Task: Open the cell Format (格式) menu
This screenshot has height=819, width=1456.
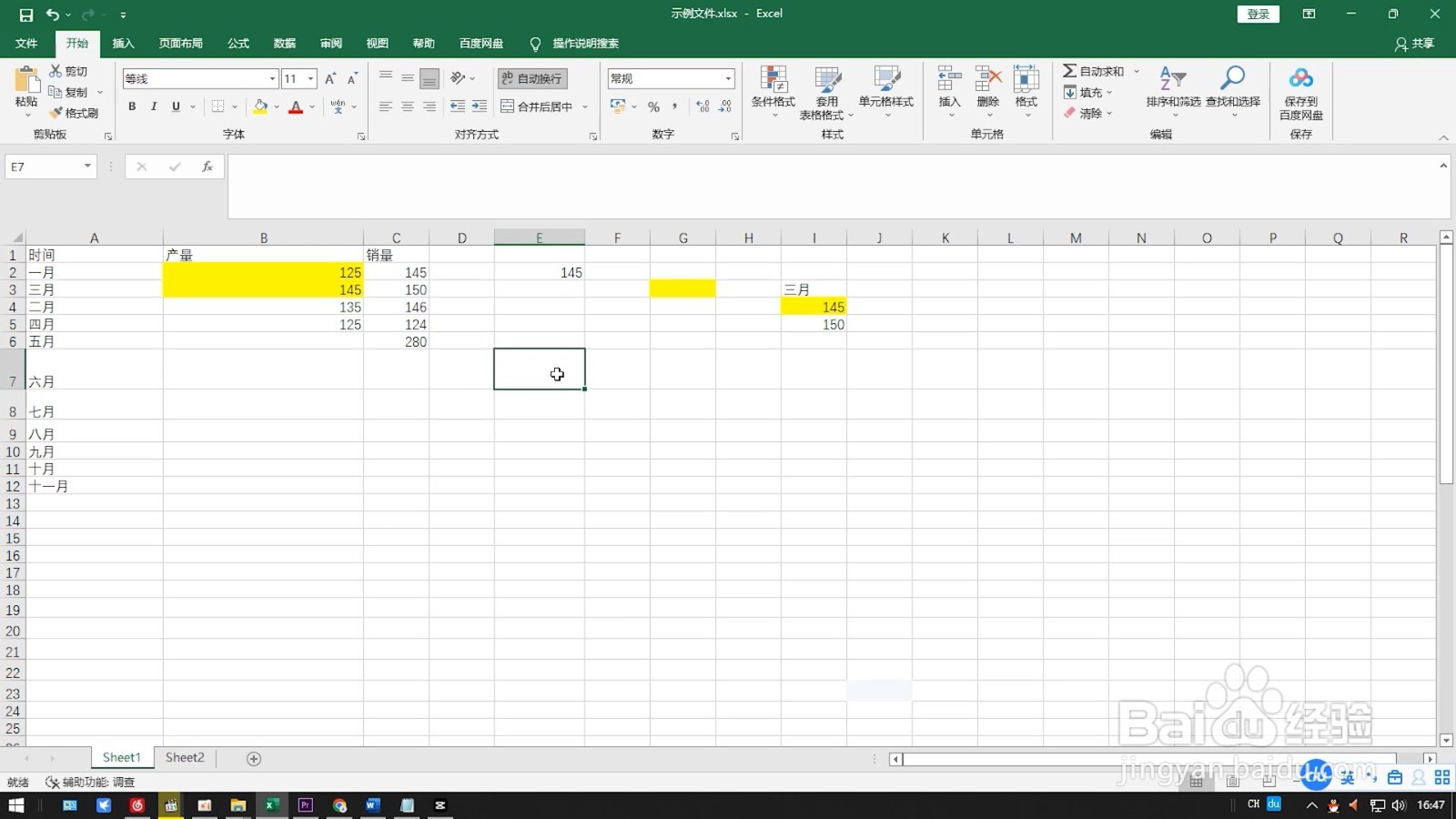Action: tap(1026, 92)
